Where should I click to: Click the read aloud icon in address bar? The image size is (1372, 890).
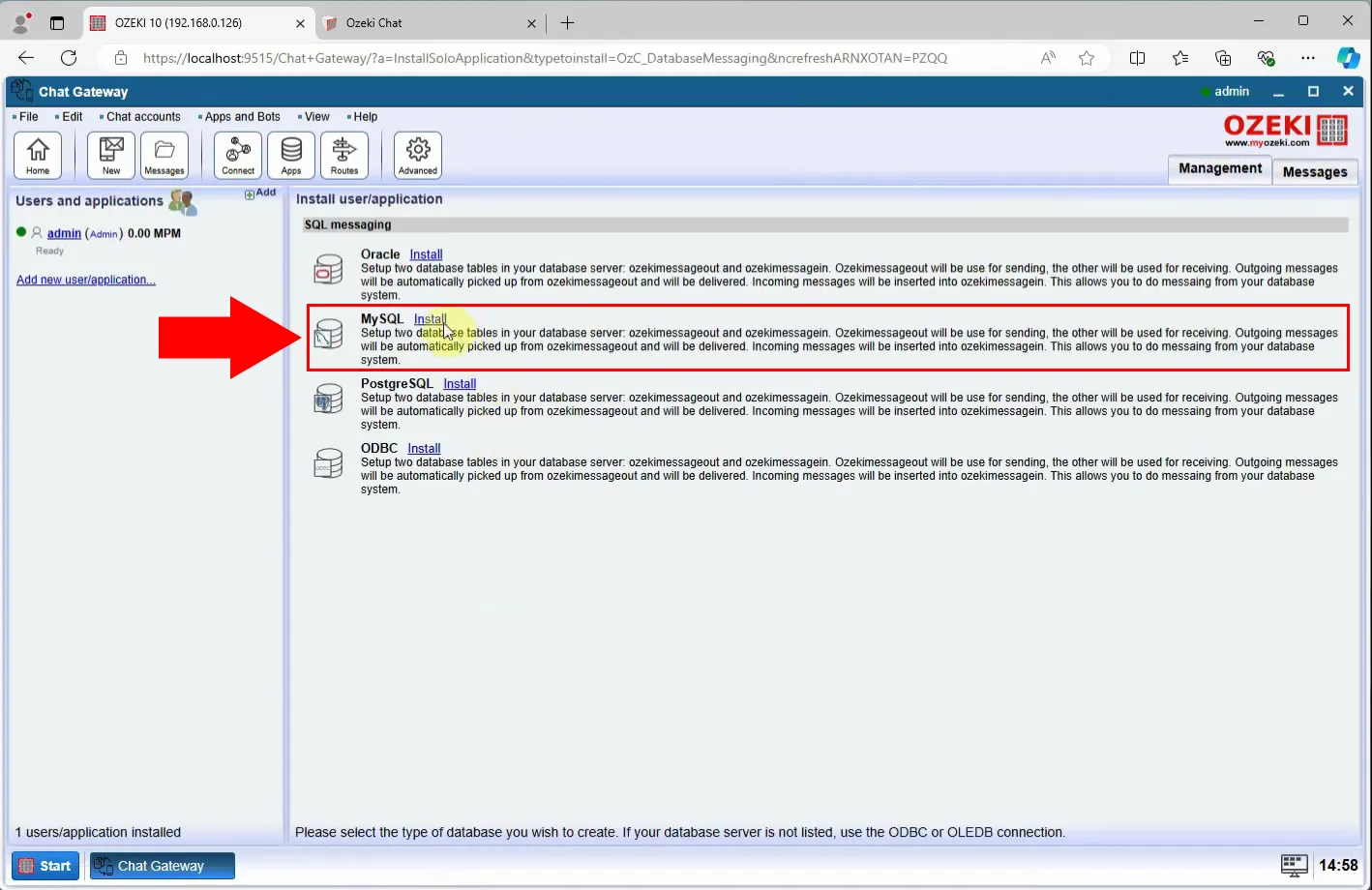coord(1048,58)
